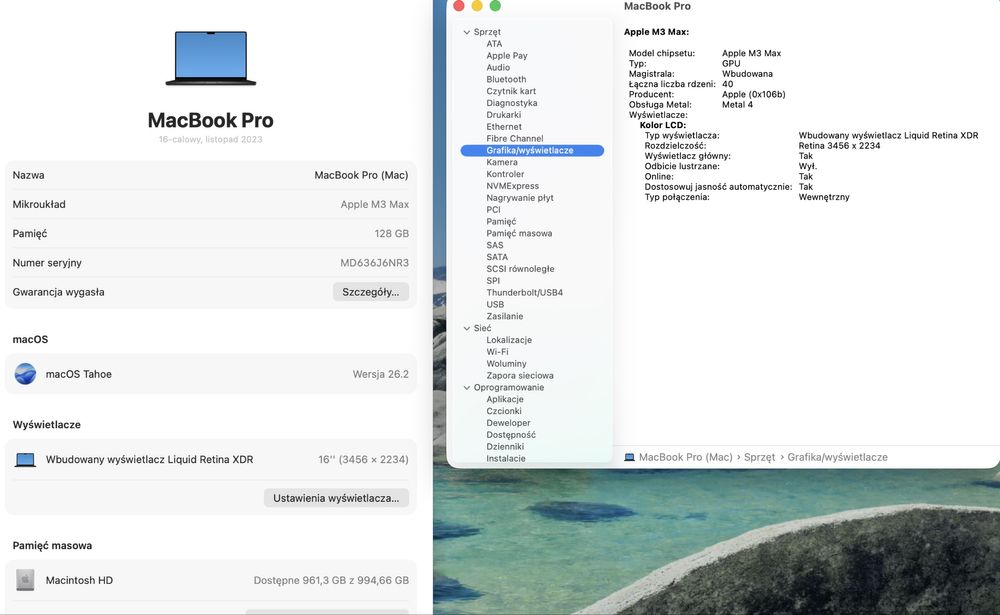Select Zasilanie in the sidebar
Image resolution: width=1000 pixels, height=615 pixels.
[x=504, y=316]
